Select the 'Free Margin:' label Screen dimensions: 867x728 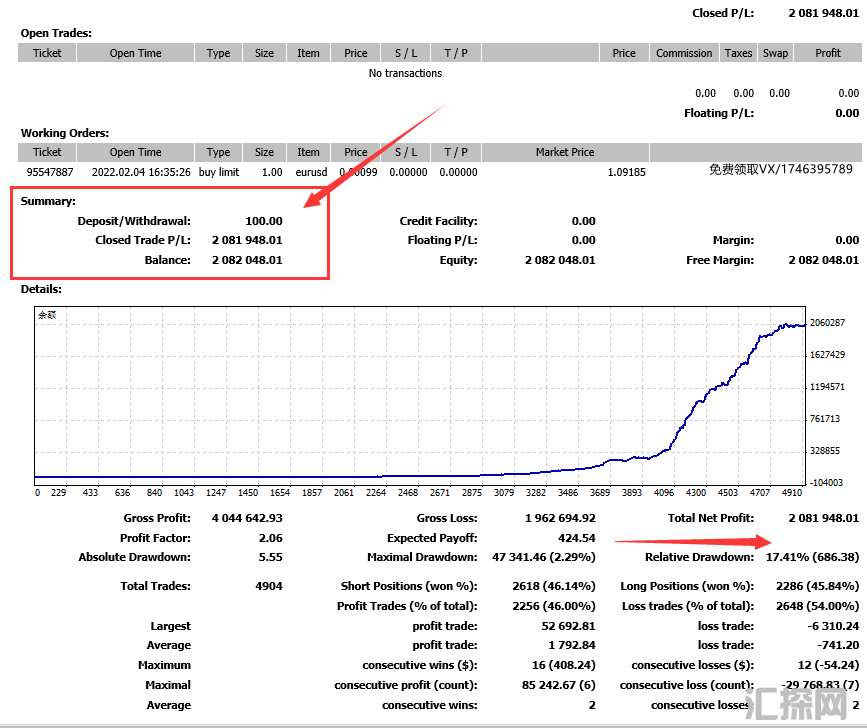coord(720,260)
